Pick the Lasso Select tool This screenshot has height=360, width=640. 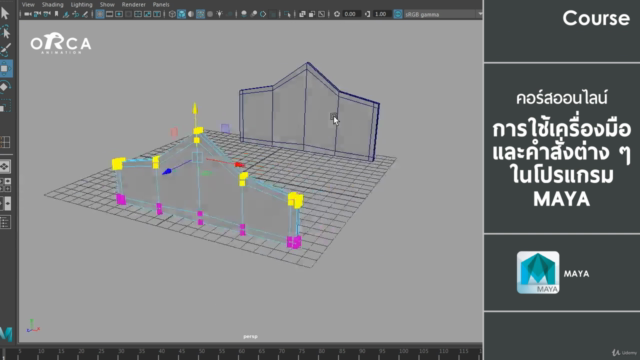6,31
